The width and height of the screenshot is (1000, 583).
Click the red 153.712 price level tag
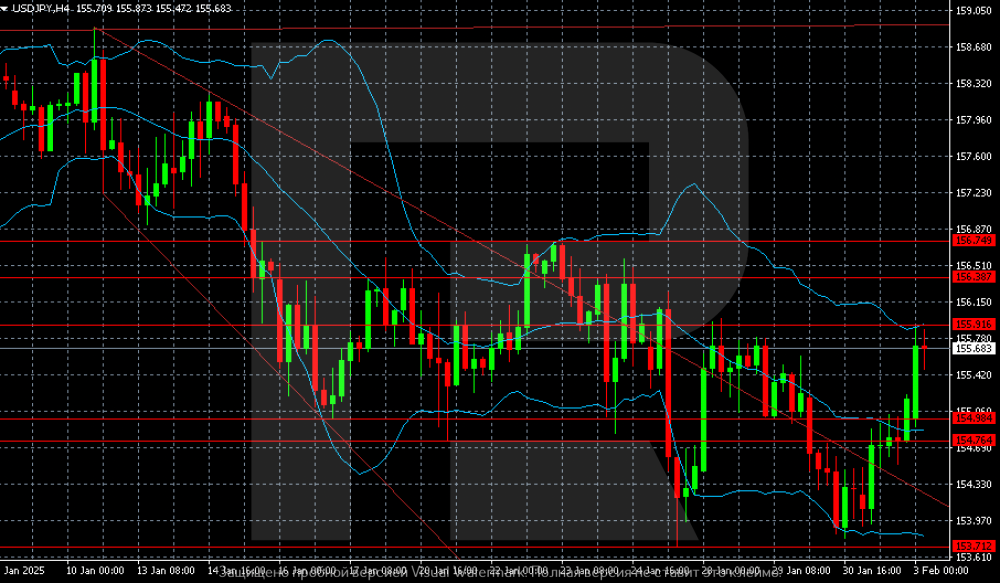pos(973,545)
